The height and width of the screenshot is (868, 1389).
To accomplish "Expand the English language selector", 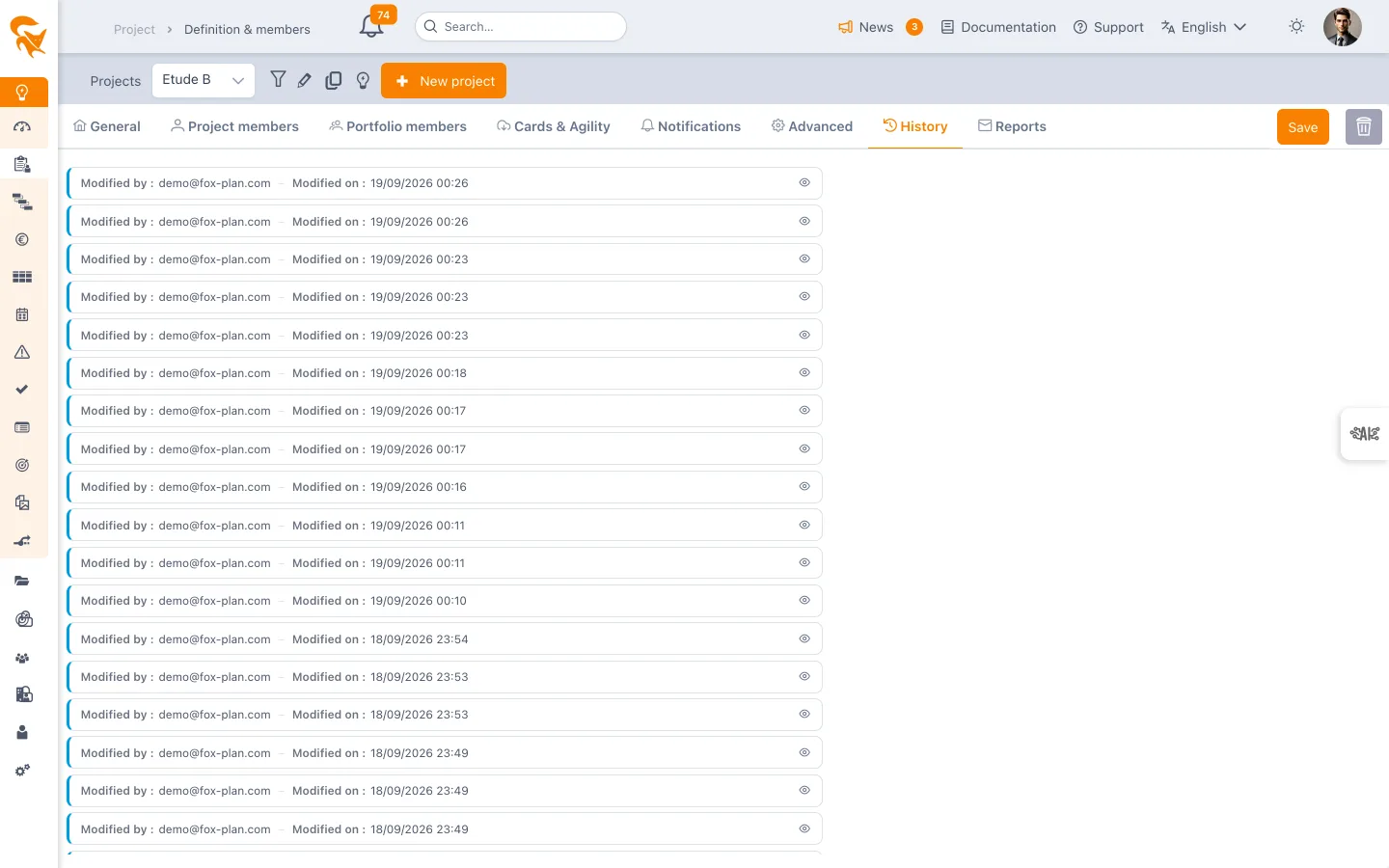I will tap(1204, 27).
